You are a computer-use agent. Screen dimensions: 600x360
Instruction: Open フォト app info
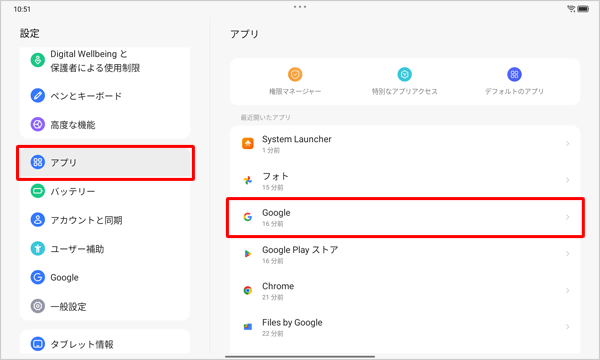(x=405, y=181)
